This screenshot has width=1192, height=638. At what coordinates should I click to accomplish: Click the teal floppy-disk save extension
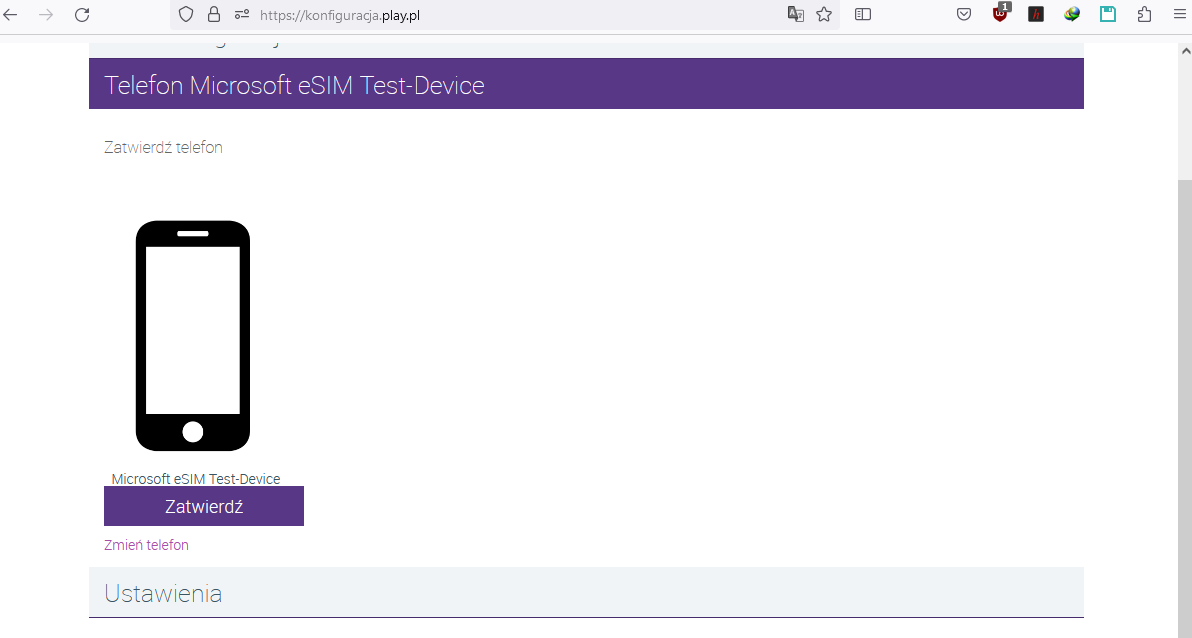[1108, 14]
